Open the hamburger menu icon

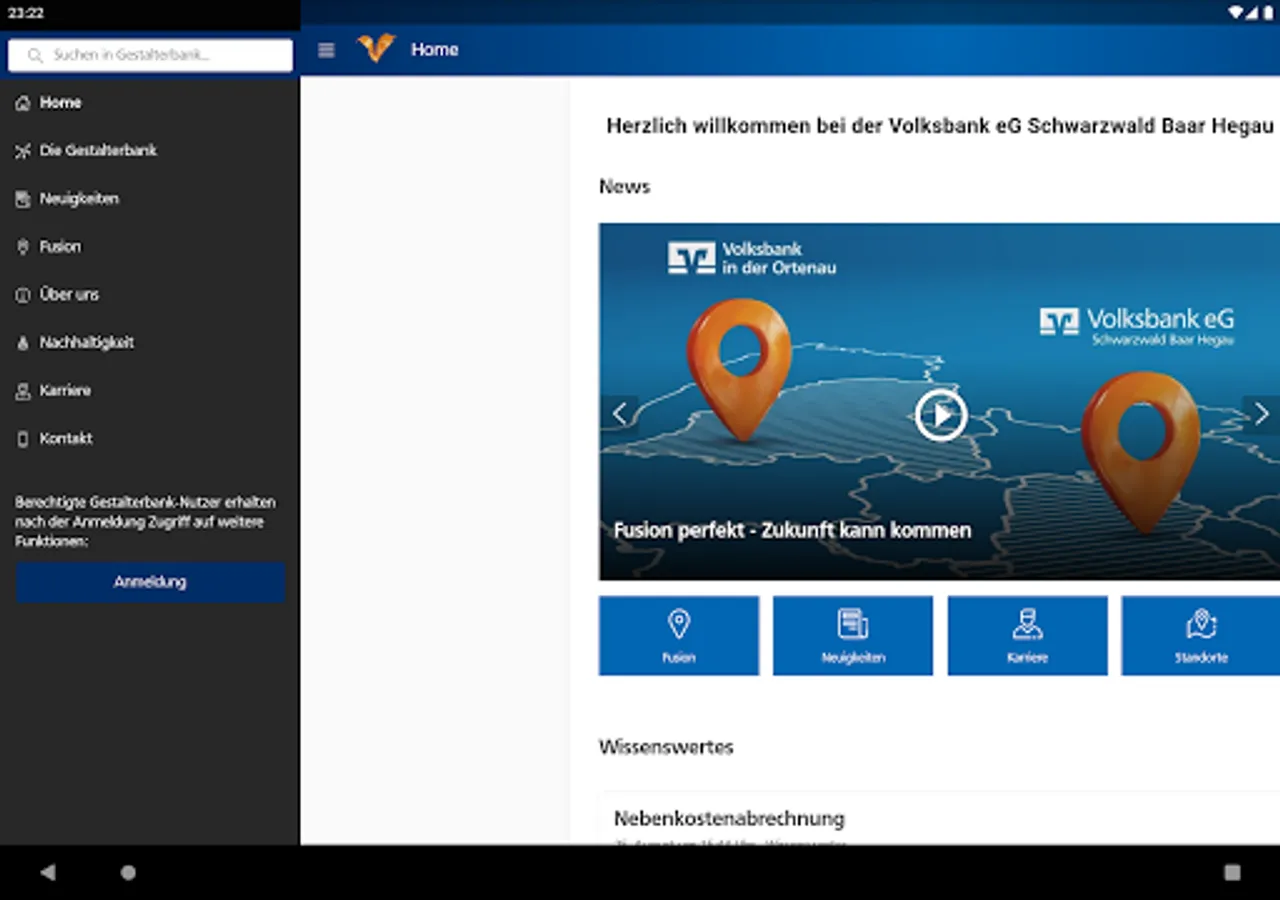[326, 50]
